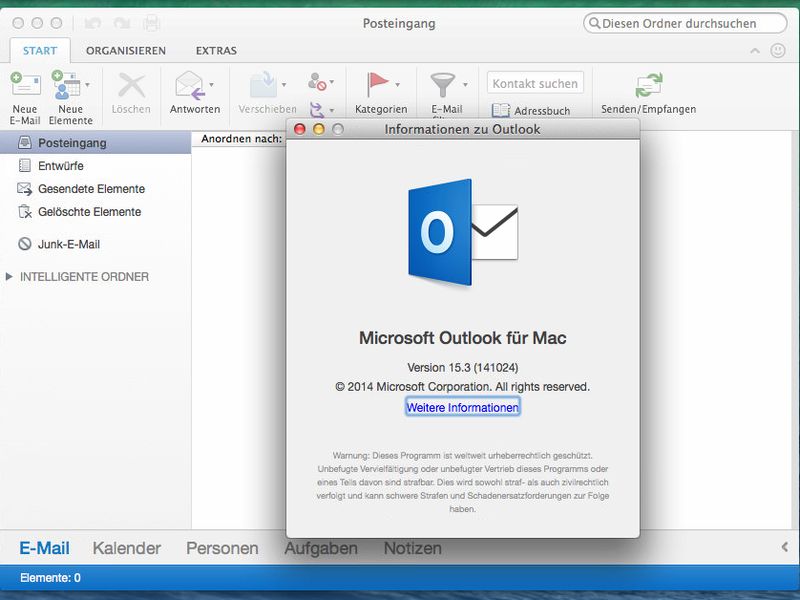Click the Kategorien flag icon

(378, 84)
